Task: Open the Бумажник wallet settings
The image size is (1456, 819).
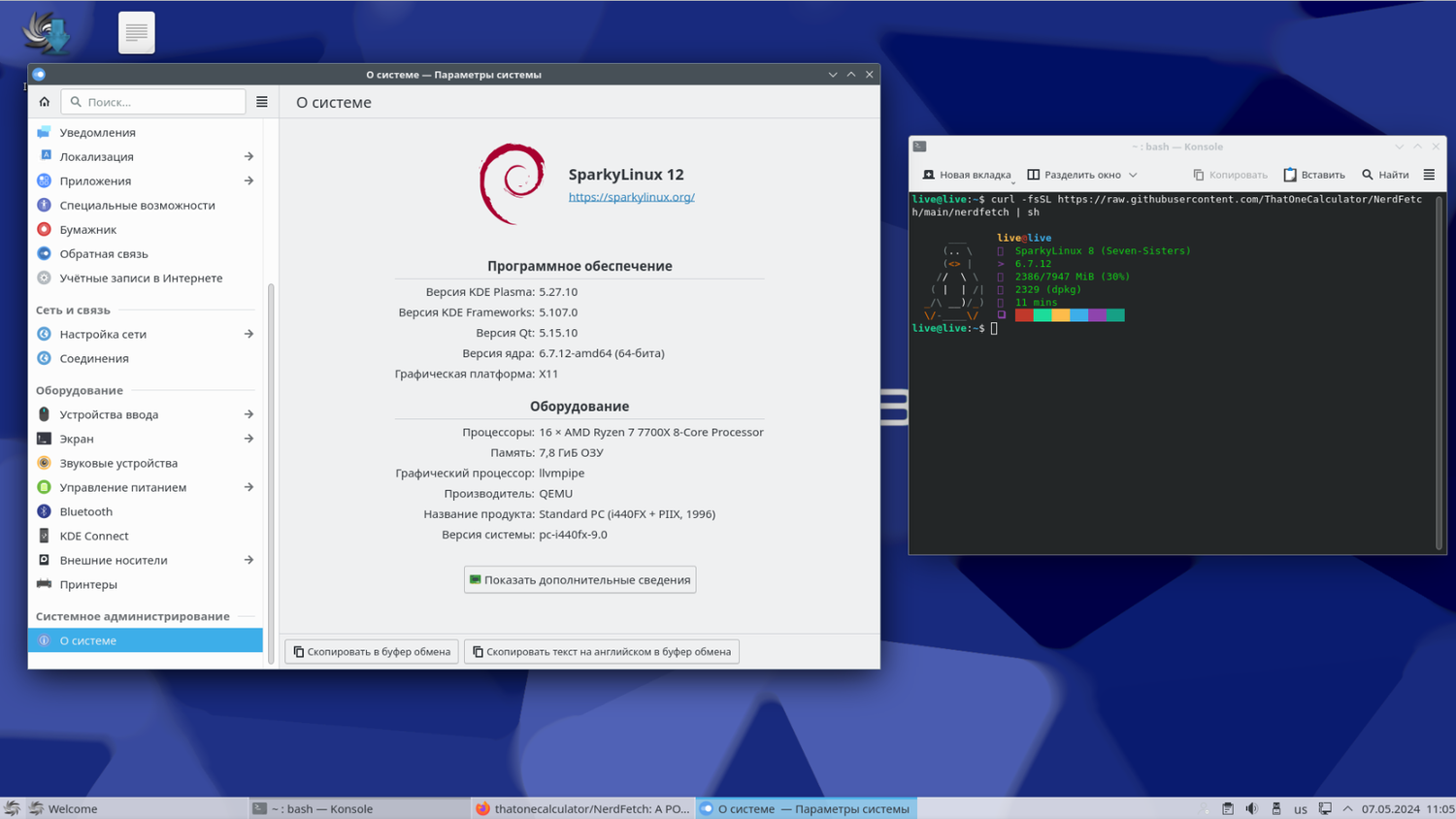Action: coord(146,229)
